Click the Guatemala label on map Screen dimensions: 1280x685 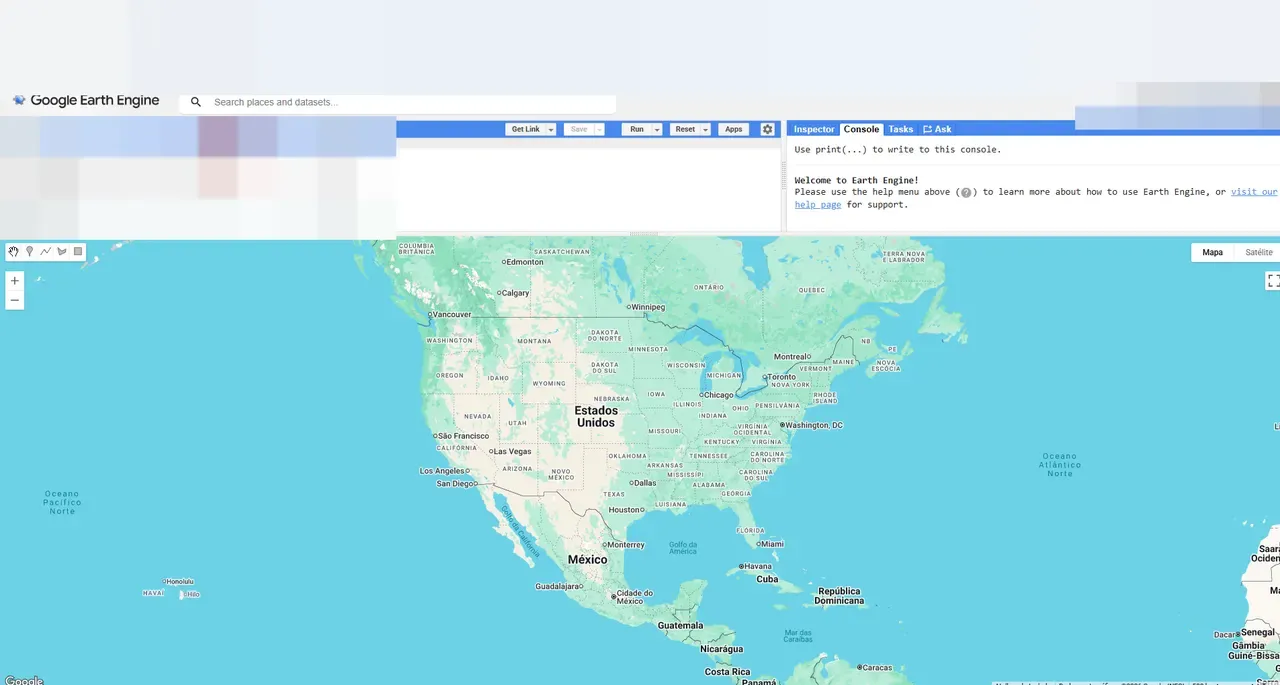tap(680, 625)
